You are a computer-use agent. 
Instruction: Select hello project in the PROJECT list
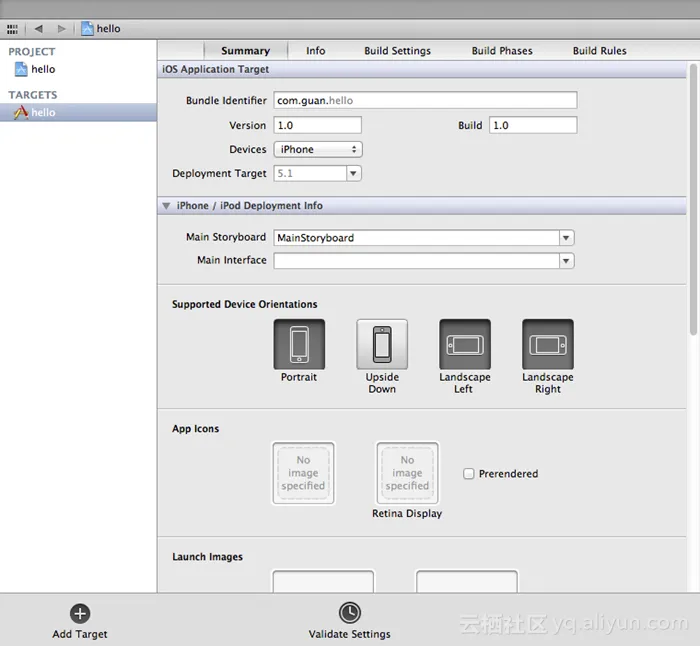click(x=35, y=69)
